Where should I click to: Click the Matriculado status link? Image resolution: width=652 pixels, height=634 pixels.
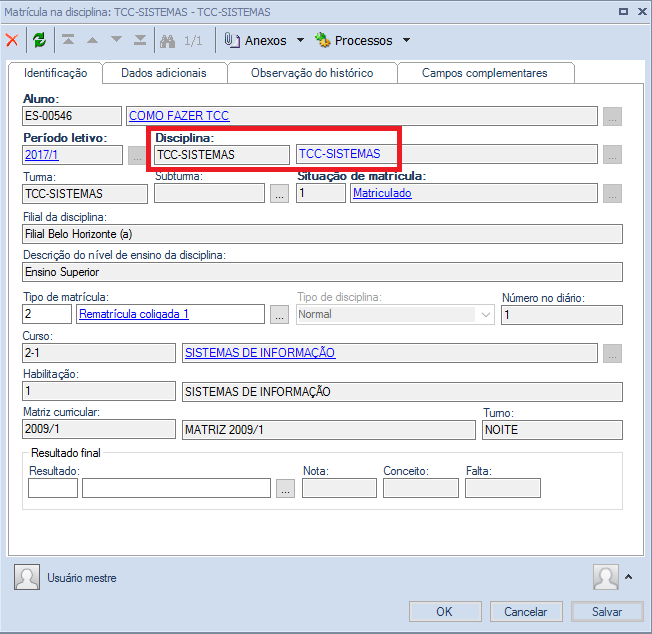382,193
